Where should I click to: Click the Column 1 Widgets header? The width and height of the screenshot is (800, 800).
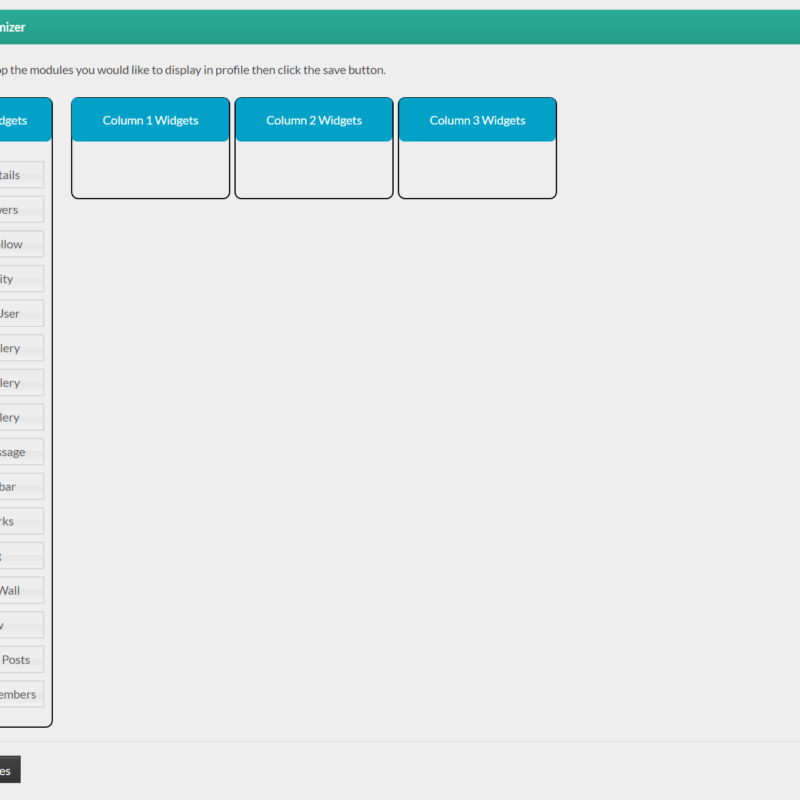point(149,119)
